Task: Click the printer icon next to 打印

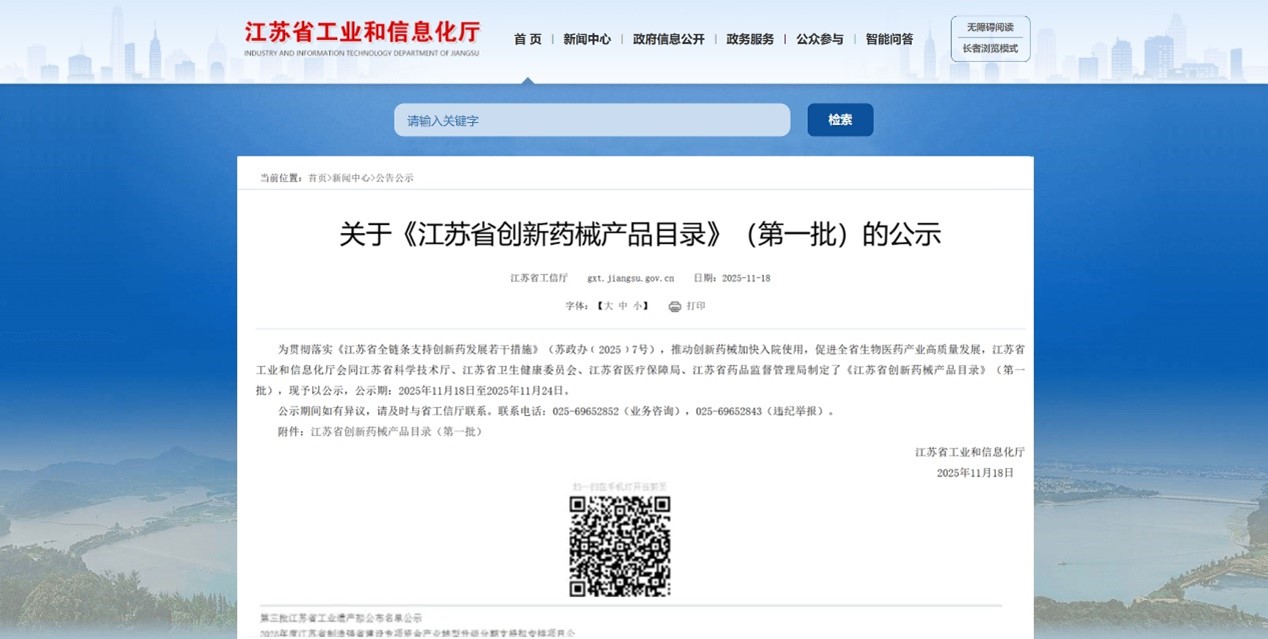Action: click(x=675, y=306)
